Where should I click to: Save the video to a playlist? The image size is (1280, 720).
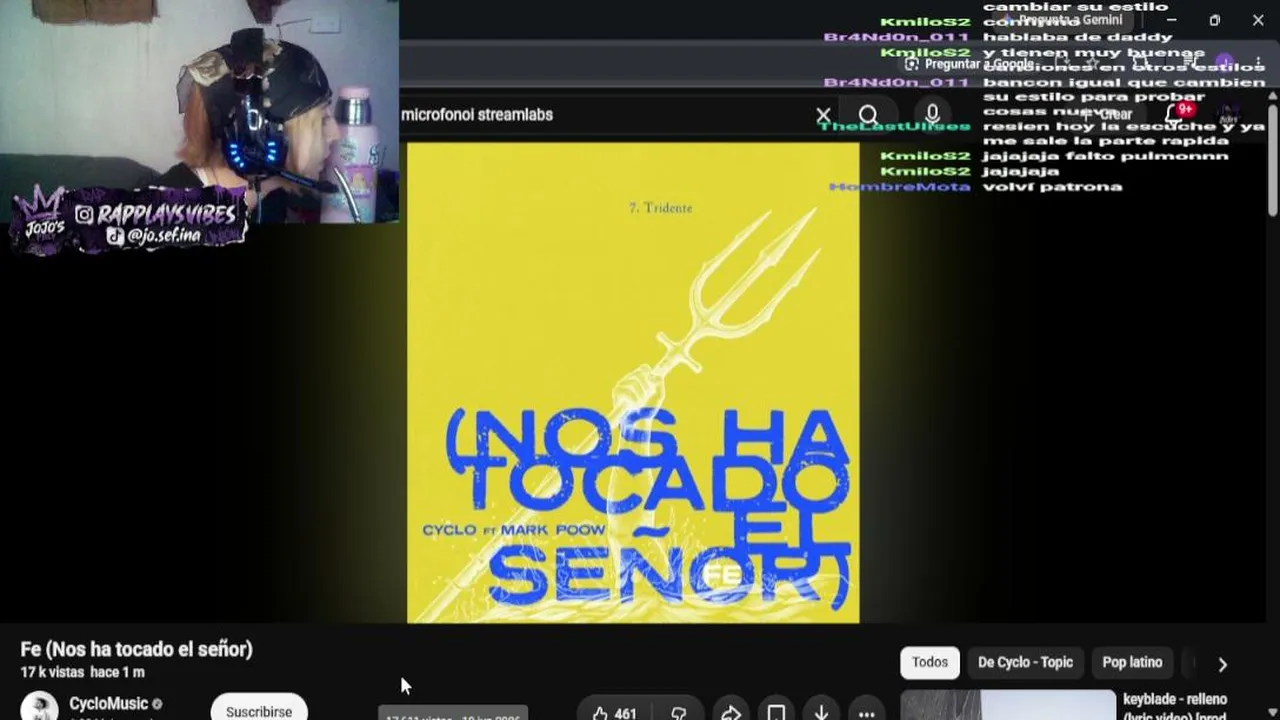point(776,713)
